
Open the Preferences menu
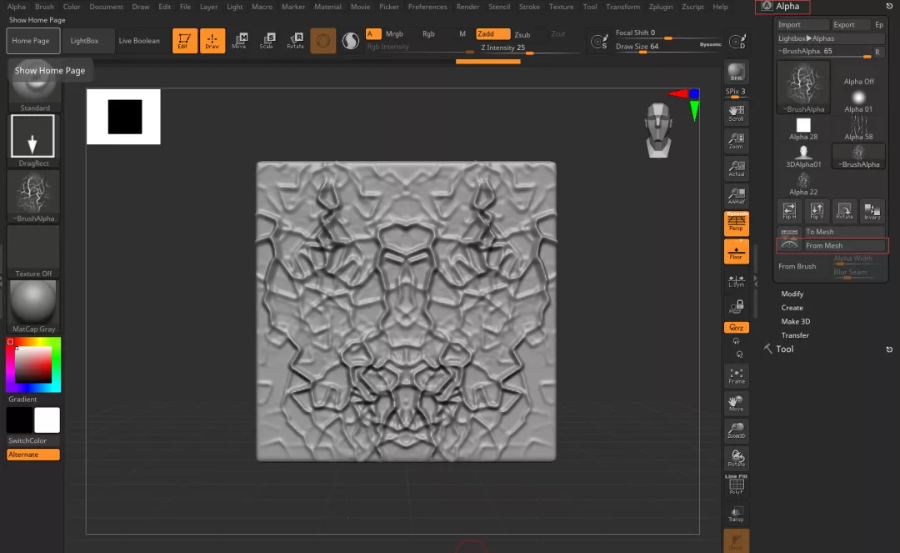coord(427,7)
